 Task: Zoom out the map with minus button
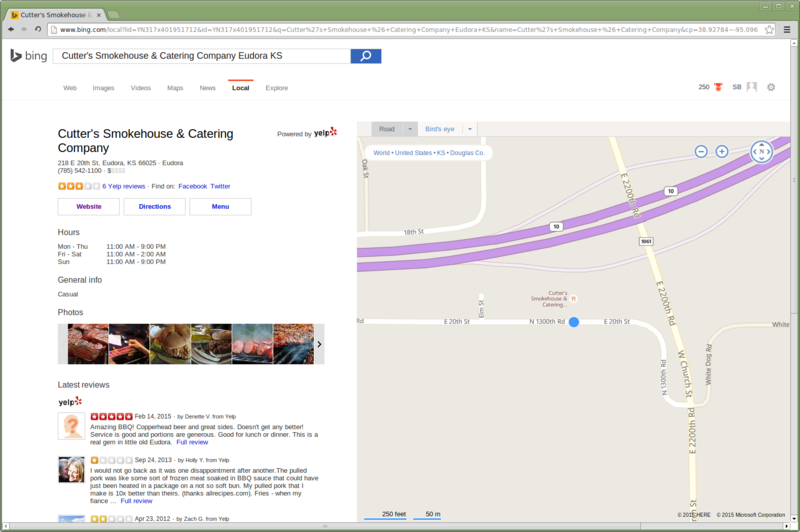pyautogui.click(x=701, y=151)
